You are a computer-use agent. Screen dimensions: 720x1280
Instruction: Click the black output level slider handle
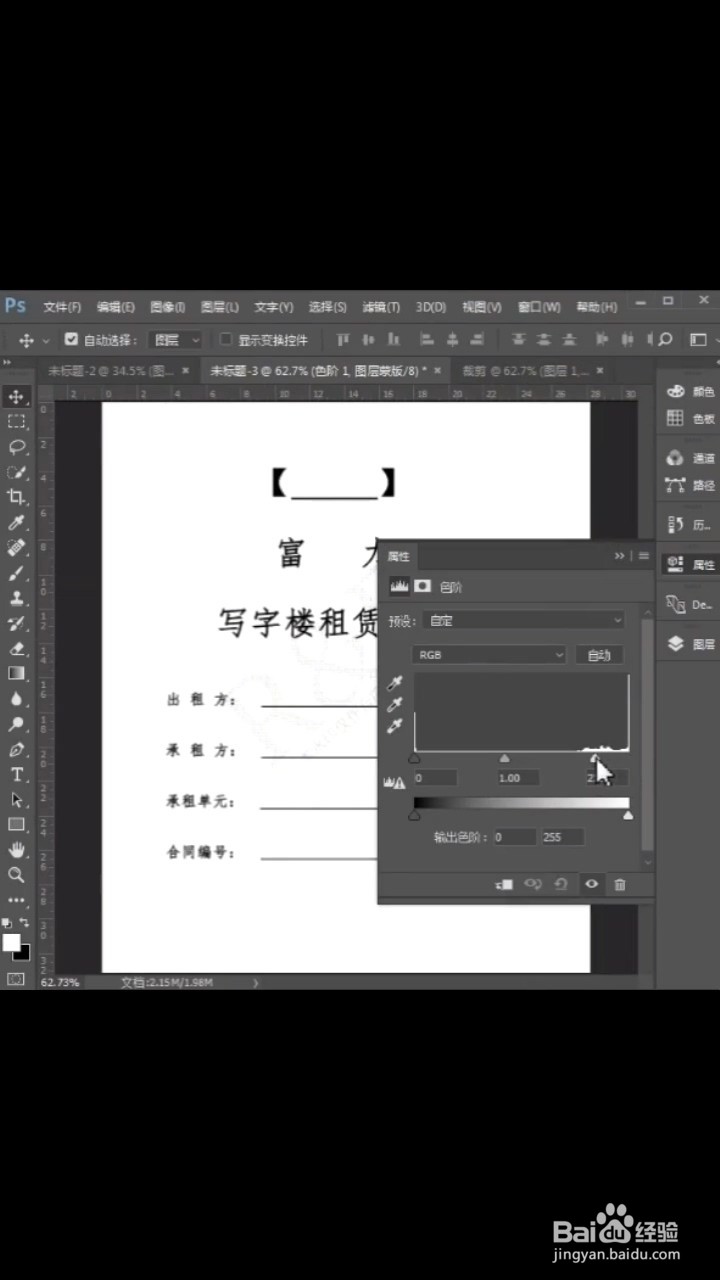(414, 816)
